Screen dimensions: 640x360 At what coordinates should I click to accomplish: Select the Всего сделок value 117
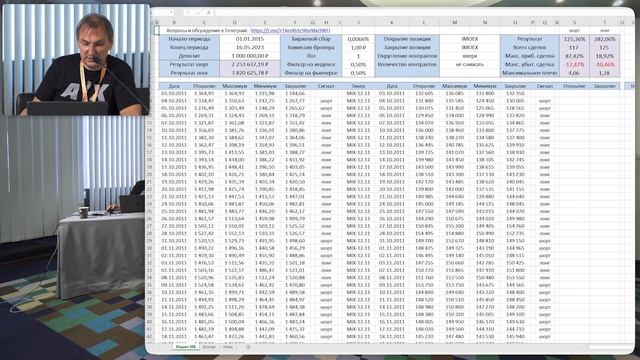574,47
